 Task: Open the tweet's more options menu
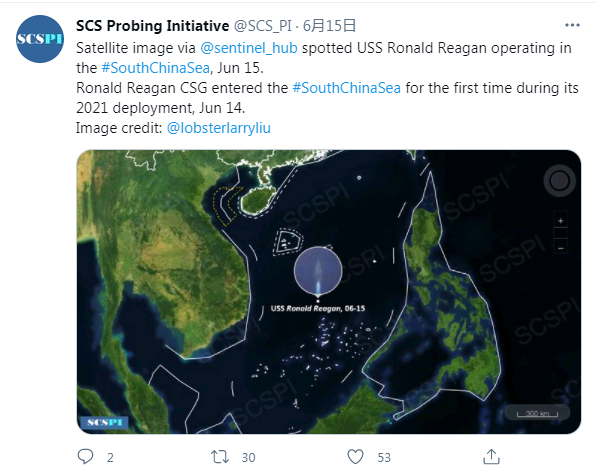[x=572, y=25]
